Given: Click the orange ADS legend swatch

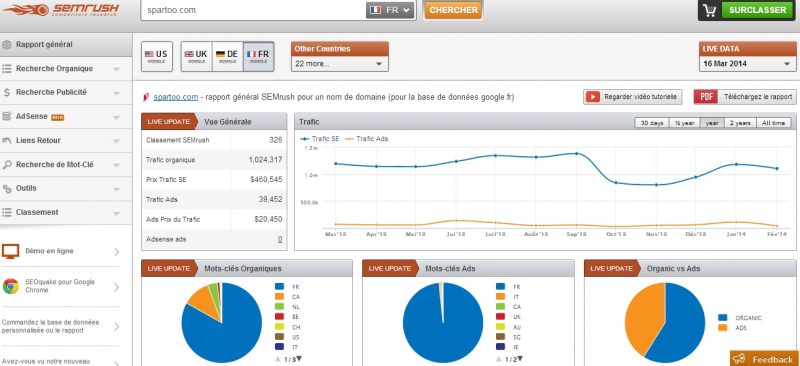Looking at the screenshot, I should 722,328.
